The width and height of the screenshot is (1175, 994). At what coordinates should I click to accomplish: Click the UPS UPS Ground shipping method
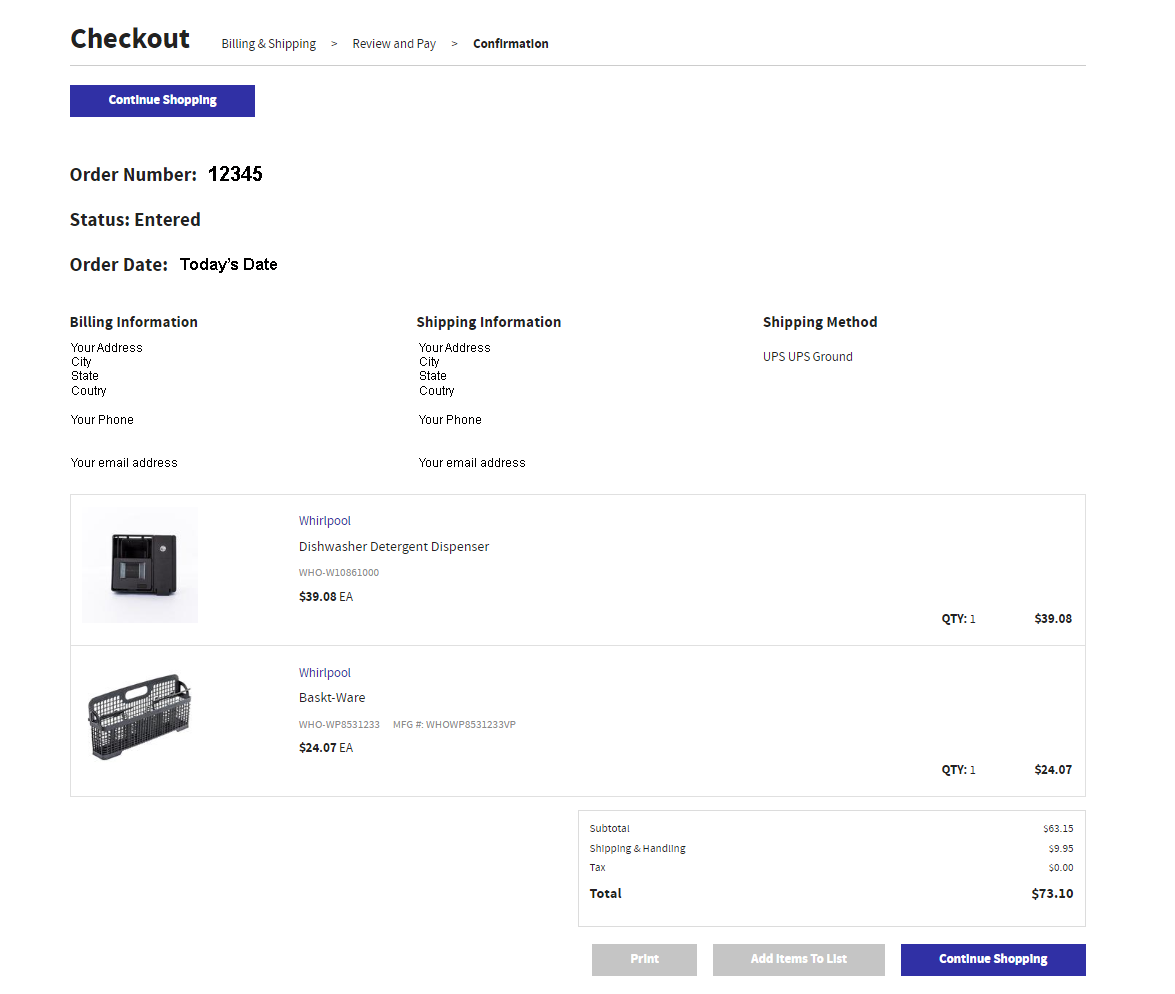coord(808,357)
